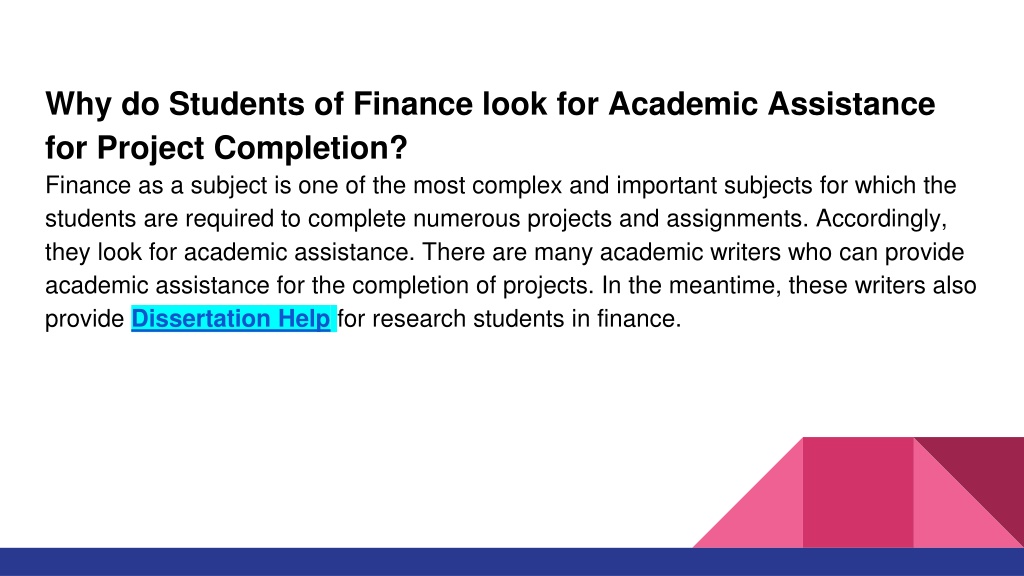1024x576 pixels.
Task: Click 'they look for academic assistance' sentence
Action: click(x=230, y=252)
